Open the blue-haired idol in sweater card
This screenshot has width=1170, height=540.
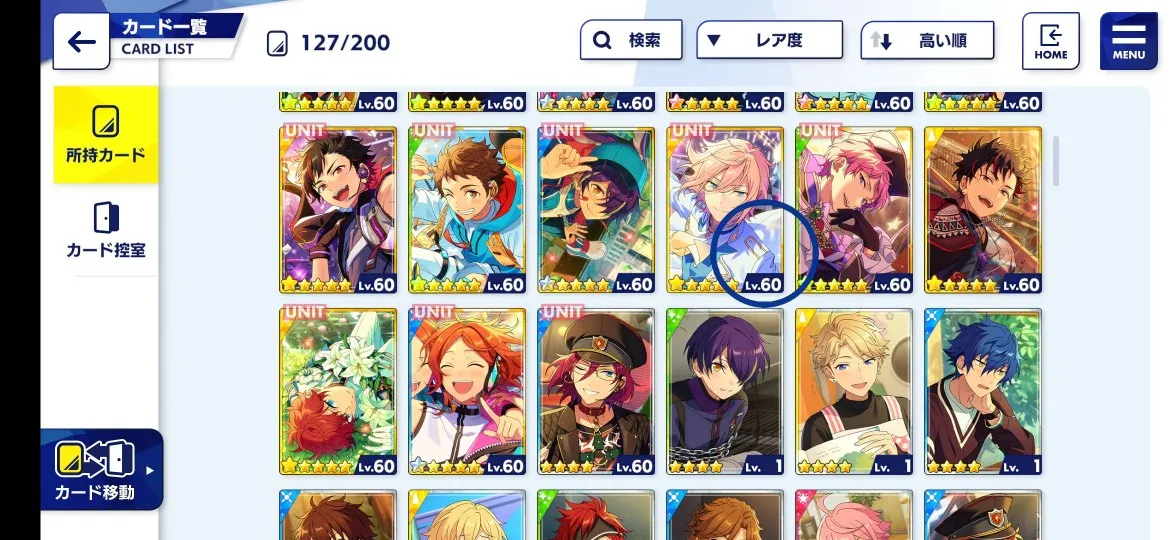point(983,392)
